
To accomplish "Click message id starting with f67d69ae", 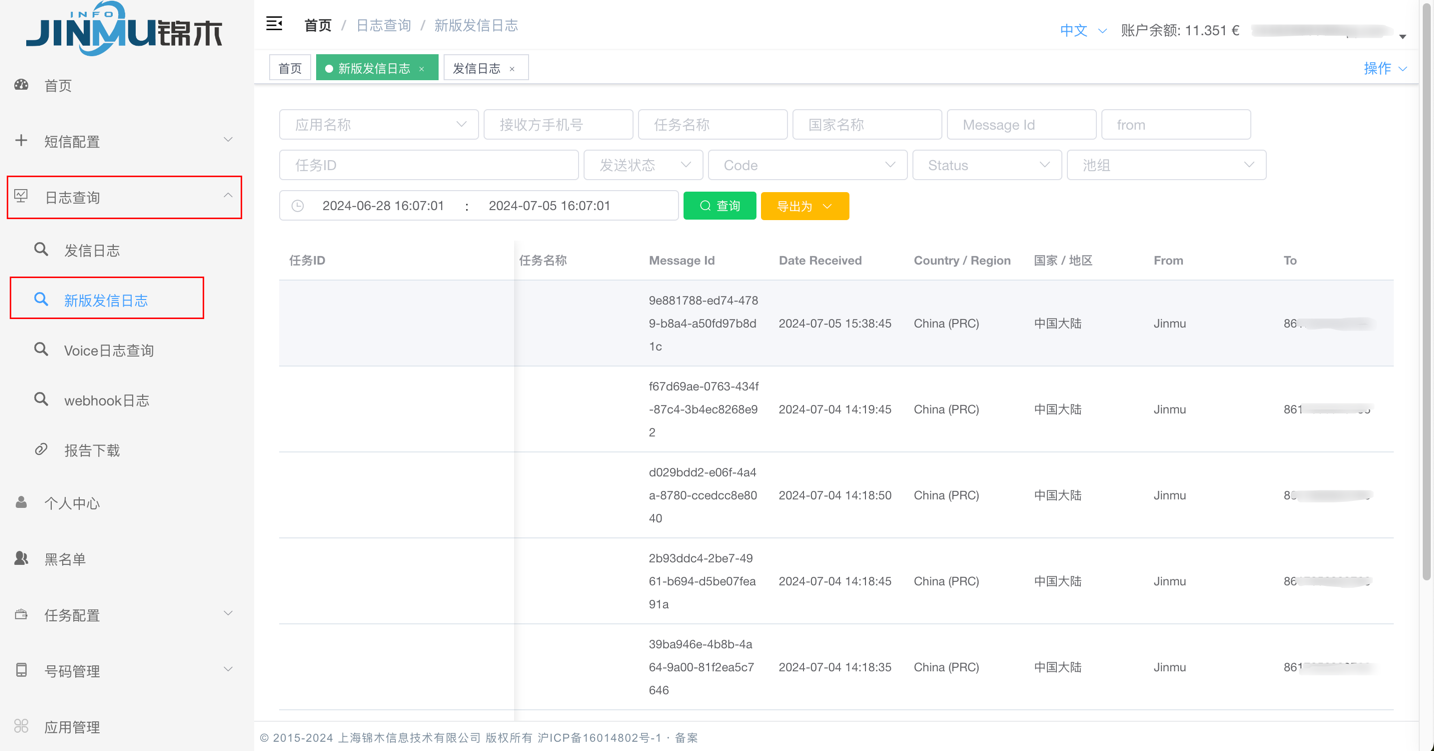I will click(x=704, y=409).
